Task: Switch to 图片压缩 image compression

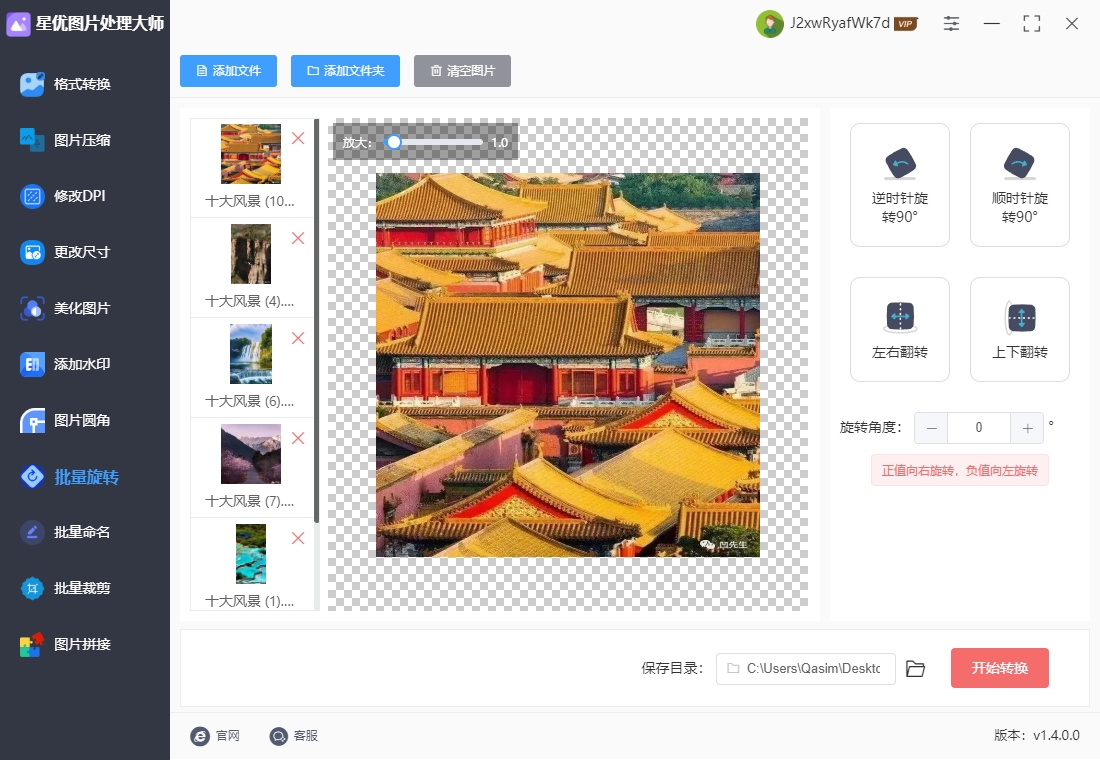Action: tap(82, 140)
